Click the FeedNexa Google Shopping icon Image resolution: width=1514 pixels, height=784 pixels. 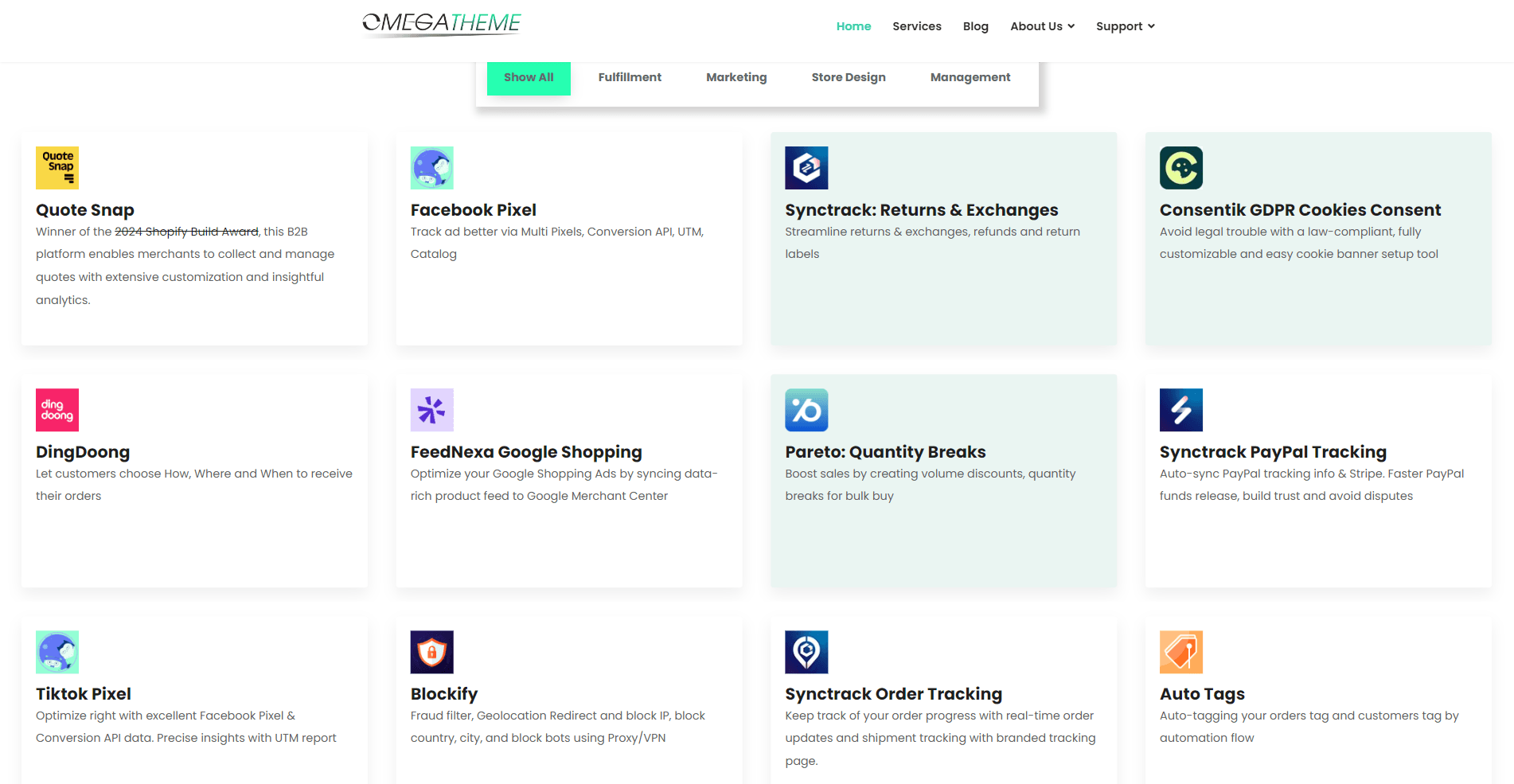point(431,410)
